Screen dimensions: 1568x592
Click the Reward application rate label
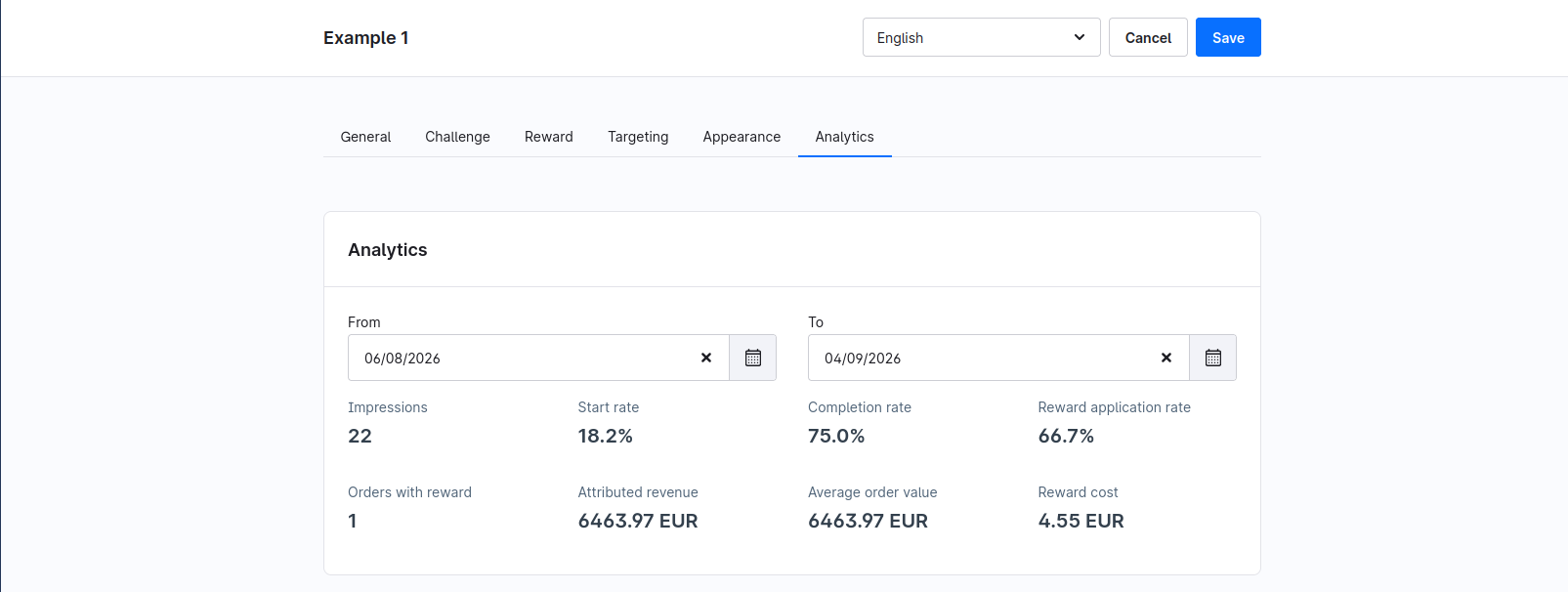pos(1115,407)
